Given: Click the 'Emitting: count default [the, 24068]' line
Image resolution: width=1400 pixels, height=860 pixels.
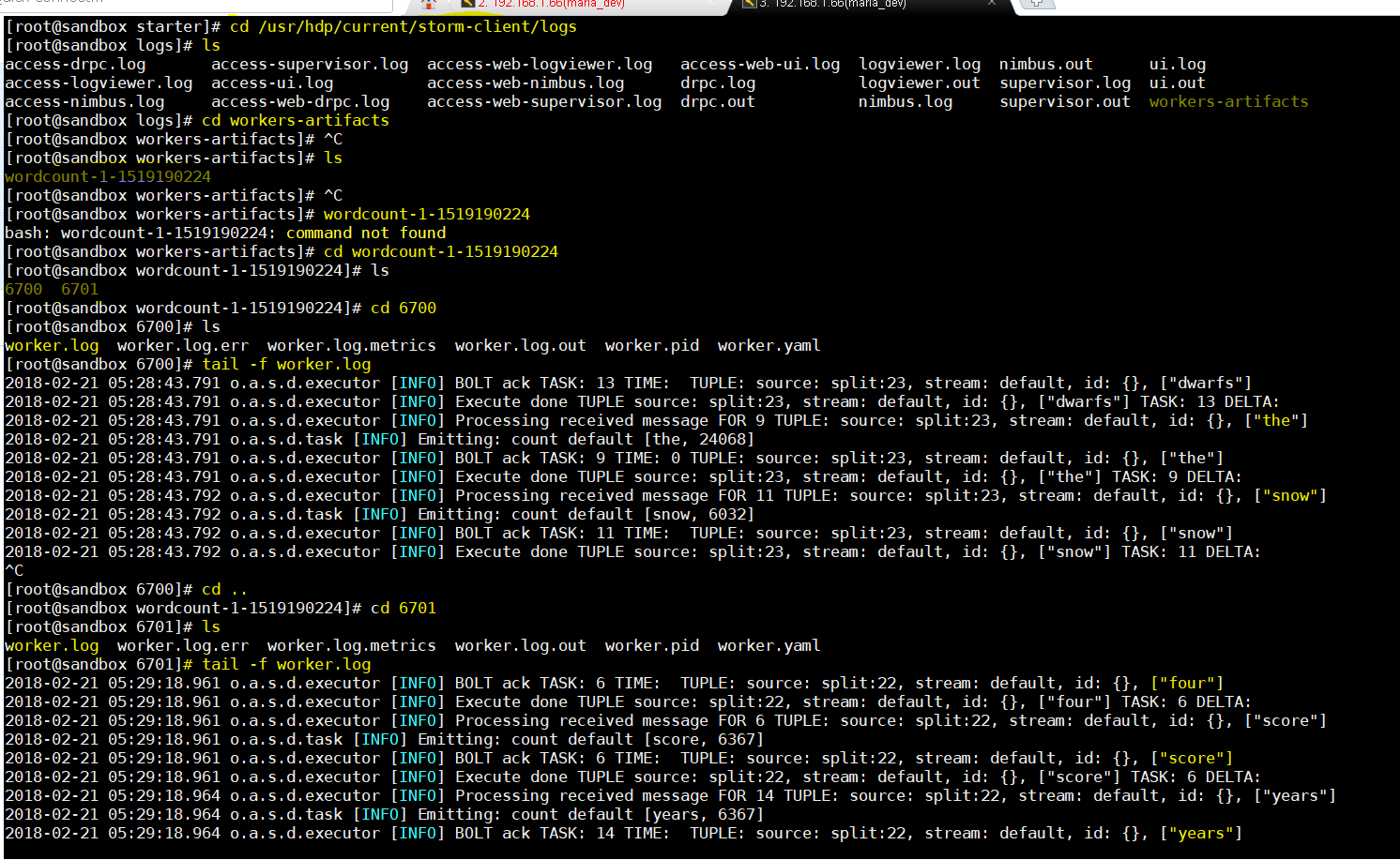Looking at the screenshot, I should pyautogui.click(x=380, y=440).
